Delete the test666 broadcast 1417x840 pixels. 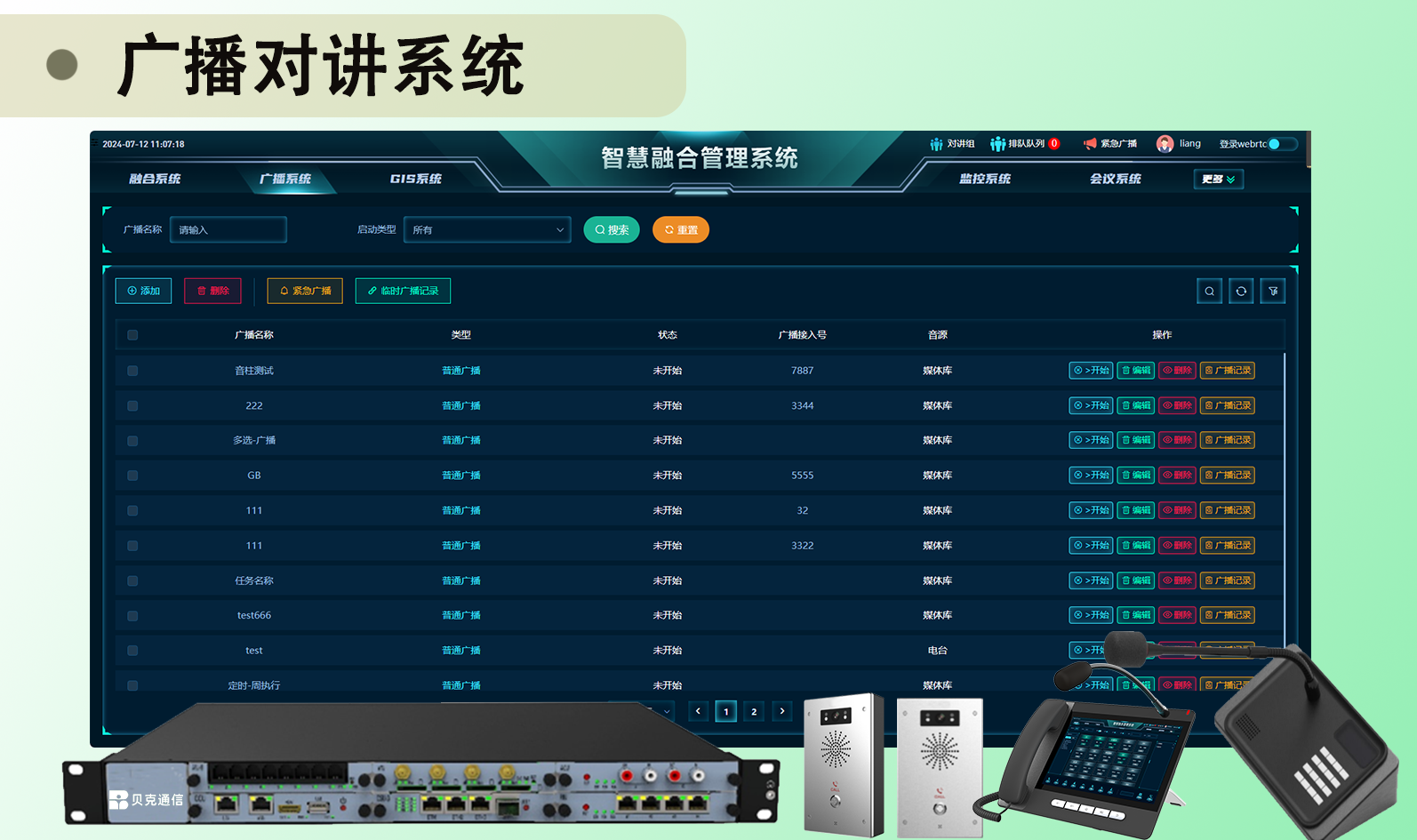pos(1178,615)
